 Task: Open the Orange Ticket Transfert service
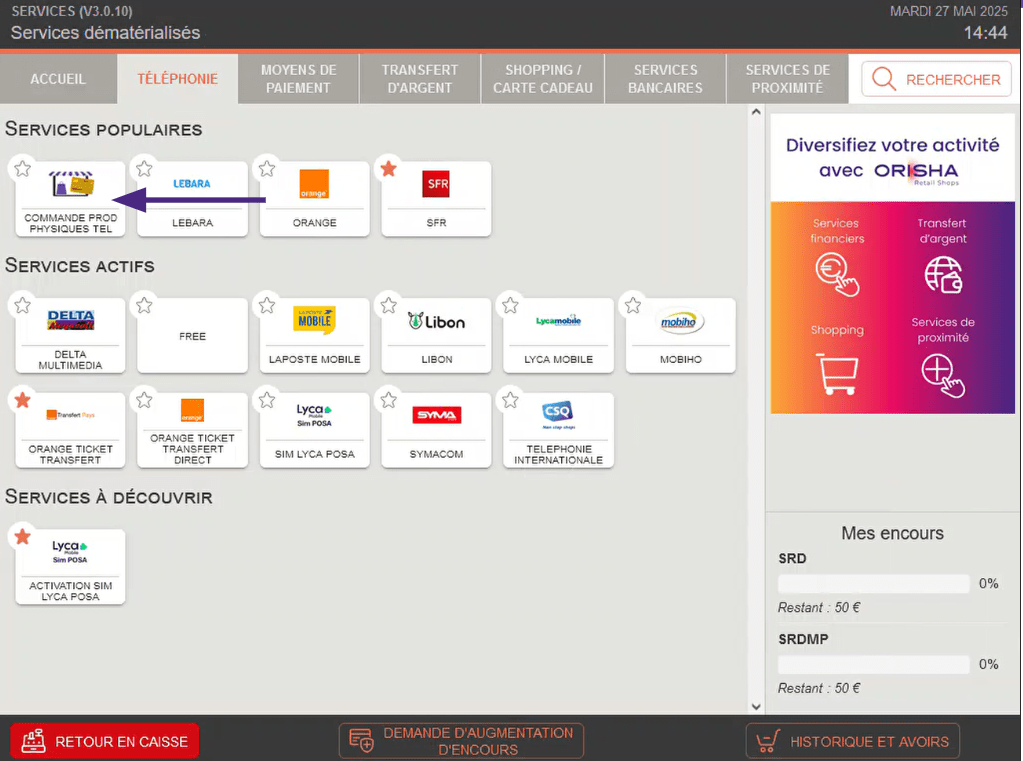click(70, 430)
